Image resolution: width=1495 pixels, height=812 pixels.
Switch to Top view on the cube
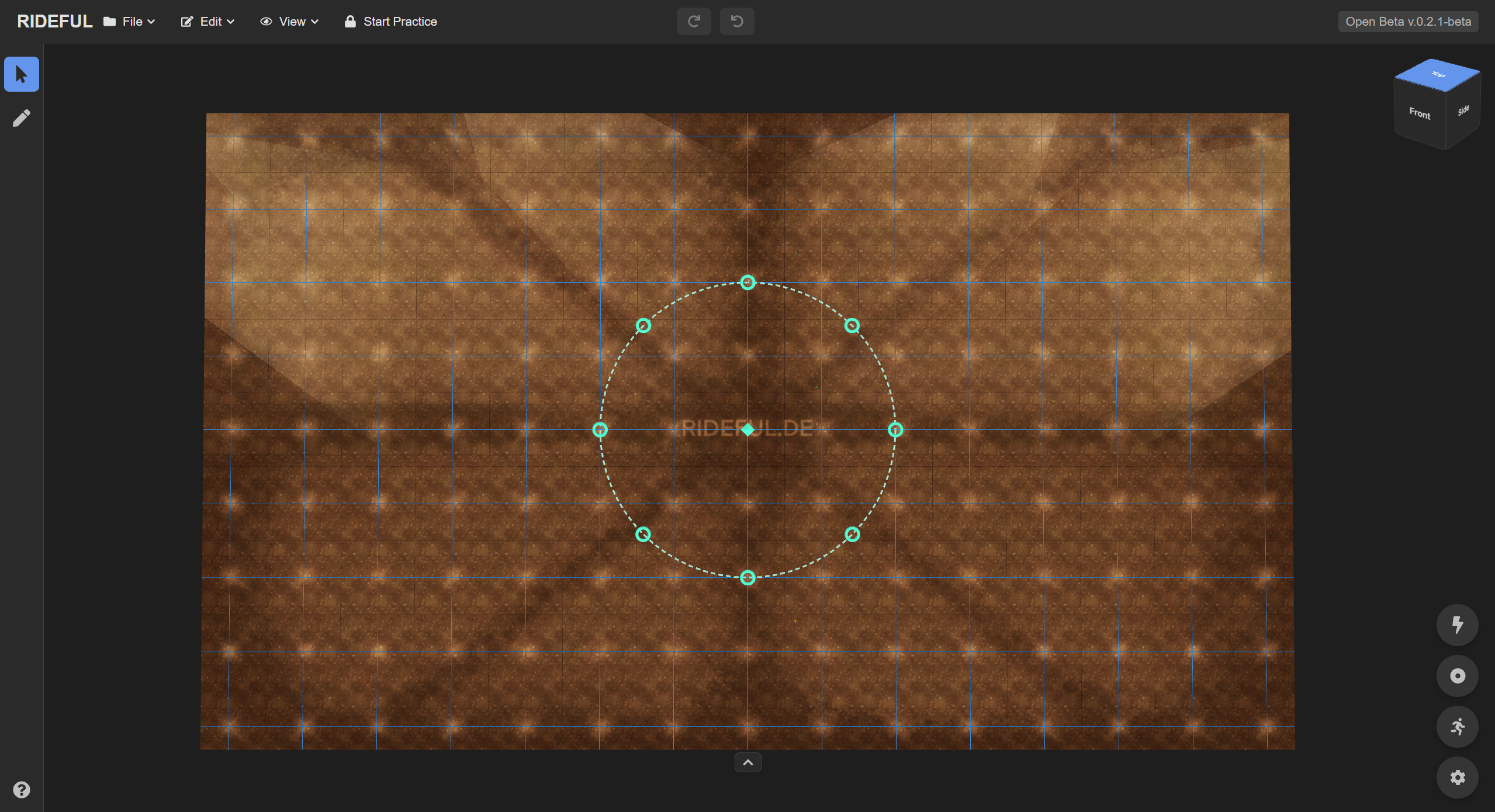point(1438,75)
